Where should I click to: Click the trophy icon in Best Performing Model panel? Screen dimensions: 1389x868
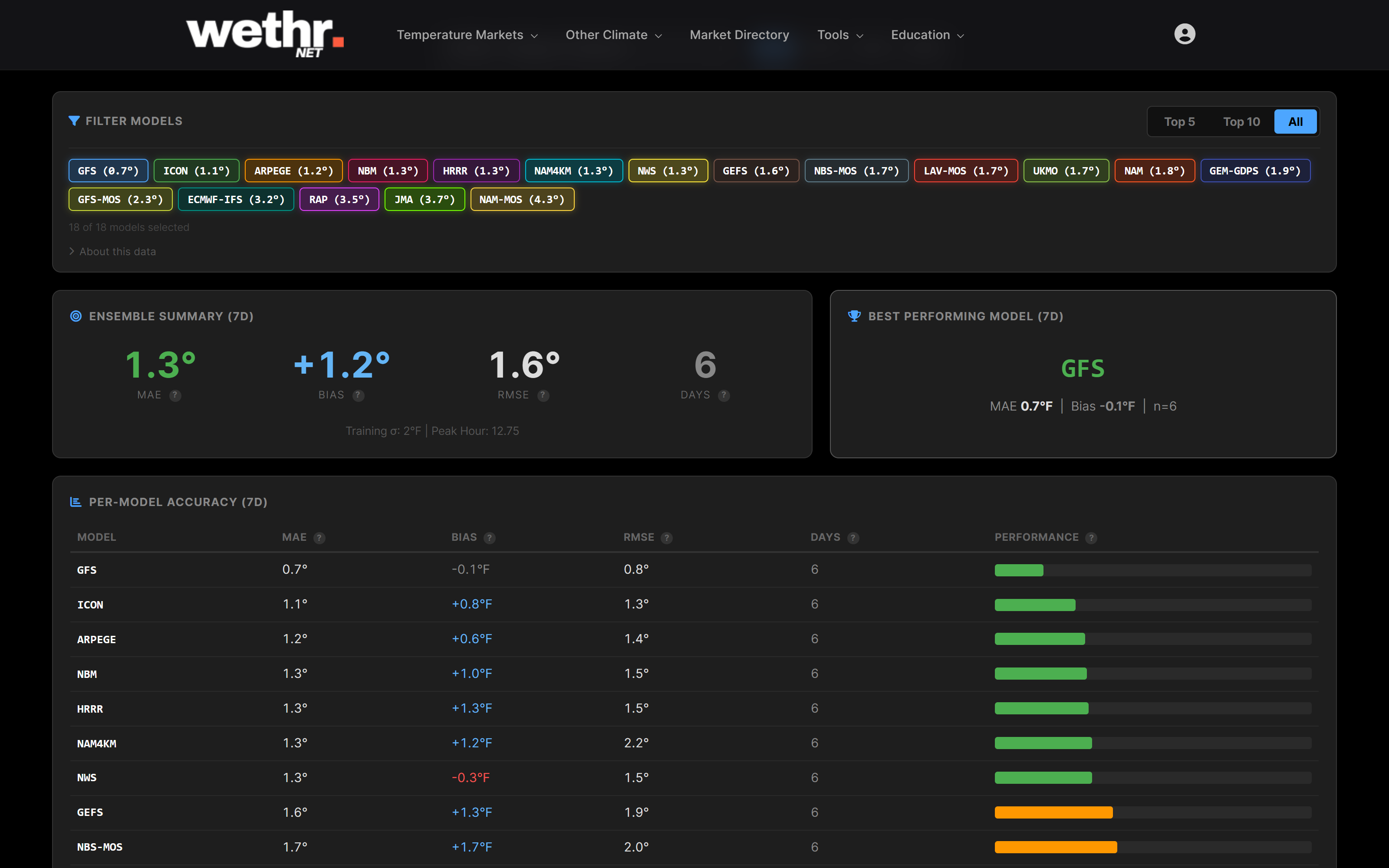pos(855,316)
